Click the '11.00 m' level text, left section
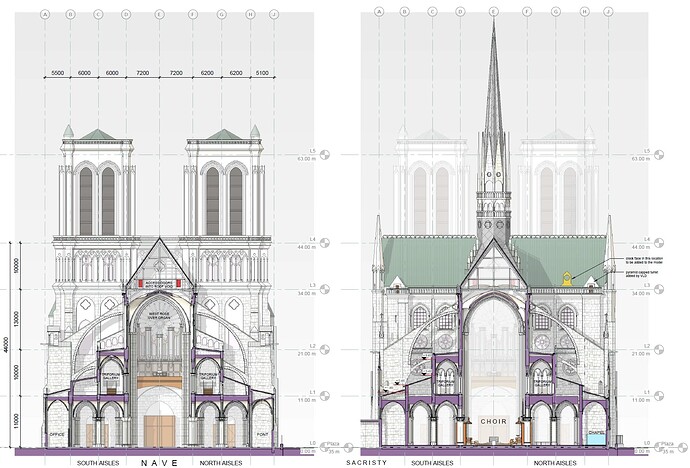This screenshot has width=690, height=468. pos(307,400)
